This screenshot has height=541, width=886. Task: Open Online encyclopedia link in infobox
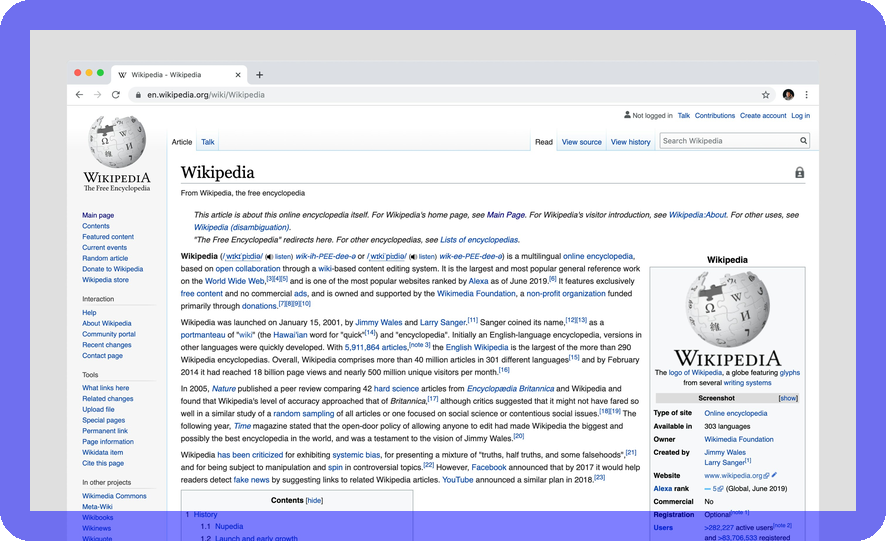736,413
